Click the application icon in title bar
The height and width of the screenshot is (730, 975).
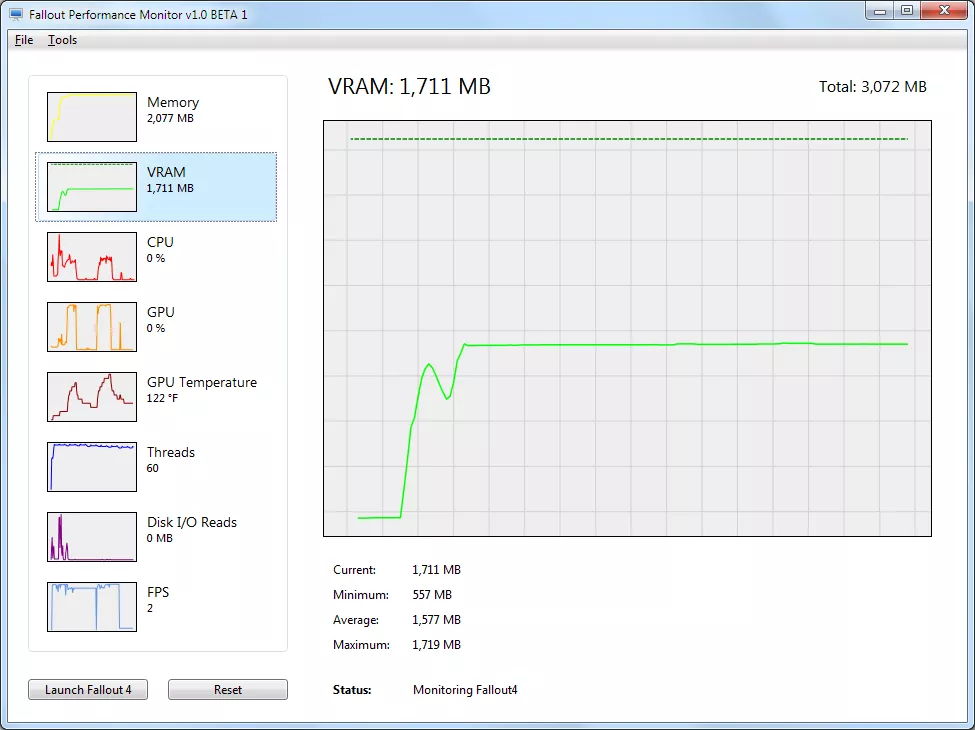point(16,14)
